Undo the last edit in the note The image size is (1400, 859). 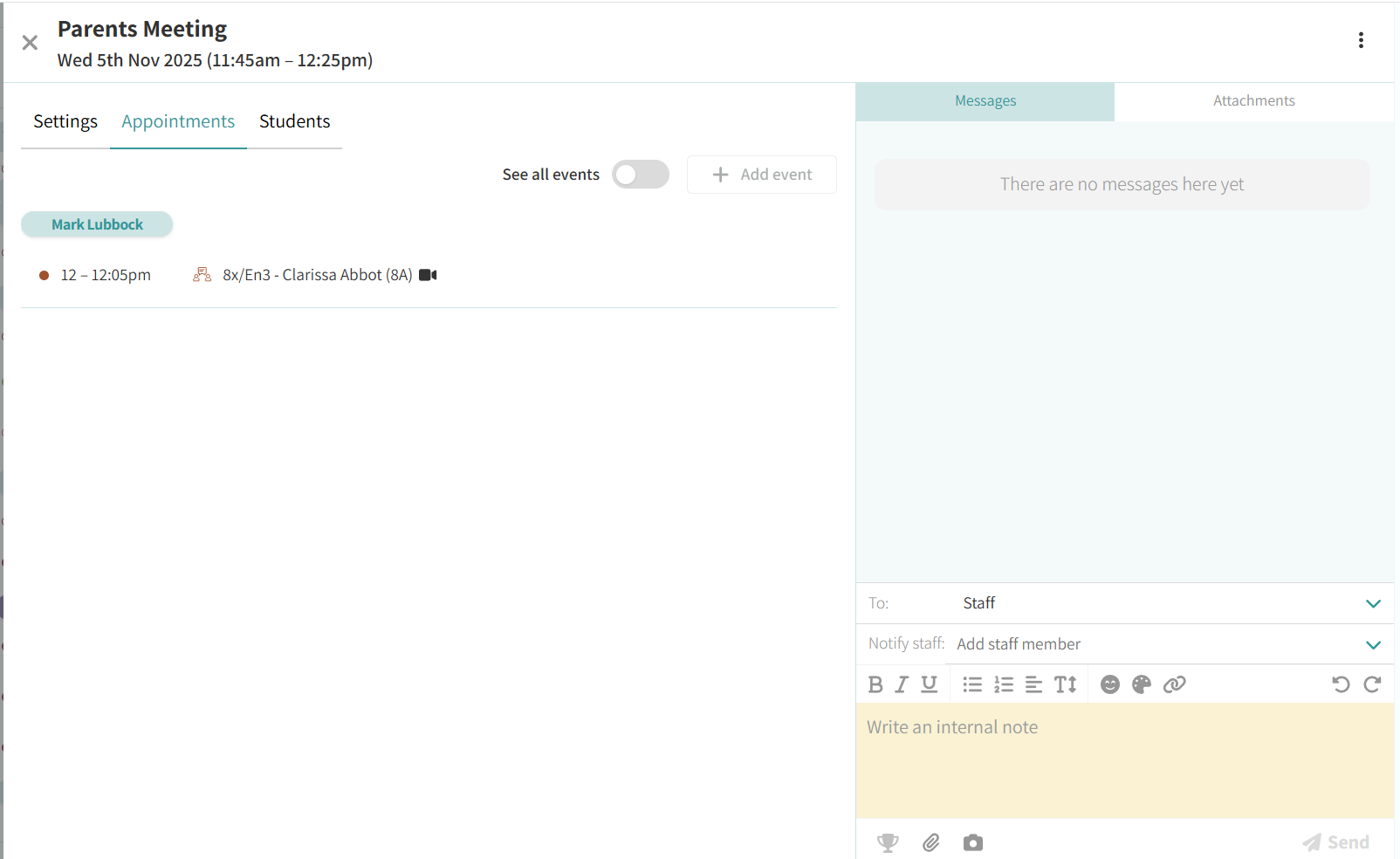1341,684
